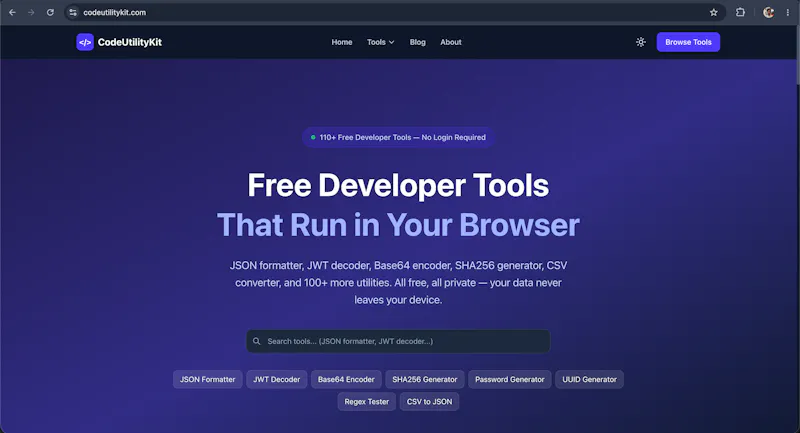Screen dimensions: 800x433
Task: Open the Base64 Encoder tool chip
Action: pos(346,379)
